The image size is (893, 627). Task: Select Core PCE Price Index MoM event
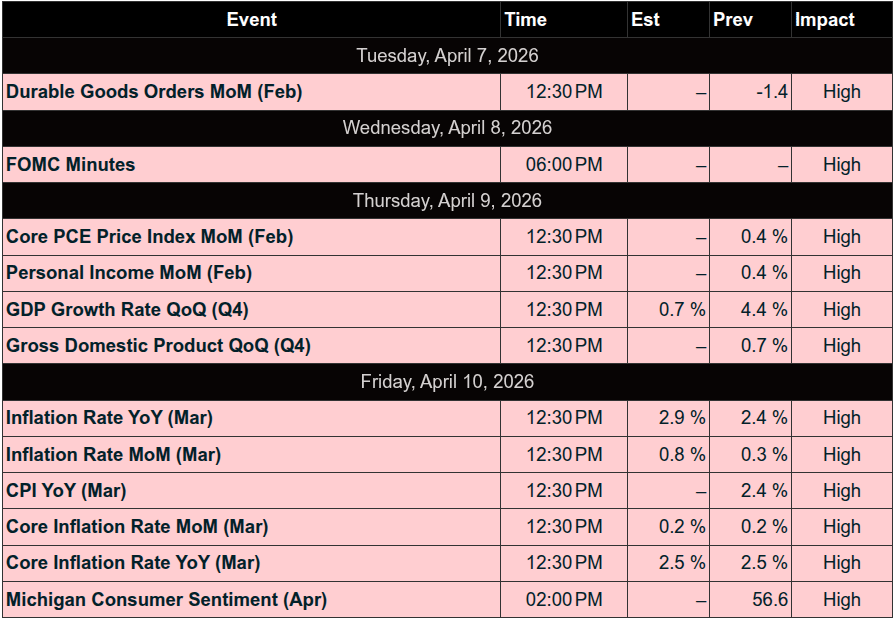point(150,237)
